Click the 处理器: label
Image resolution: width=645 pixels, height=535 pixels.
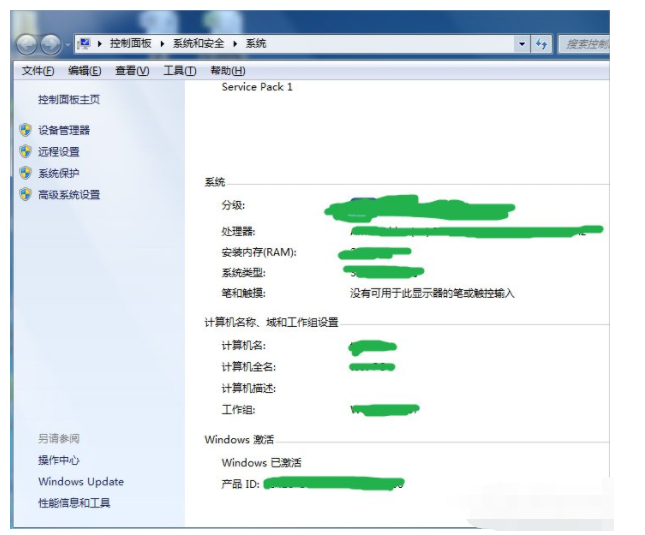238,232
